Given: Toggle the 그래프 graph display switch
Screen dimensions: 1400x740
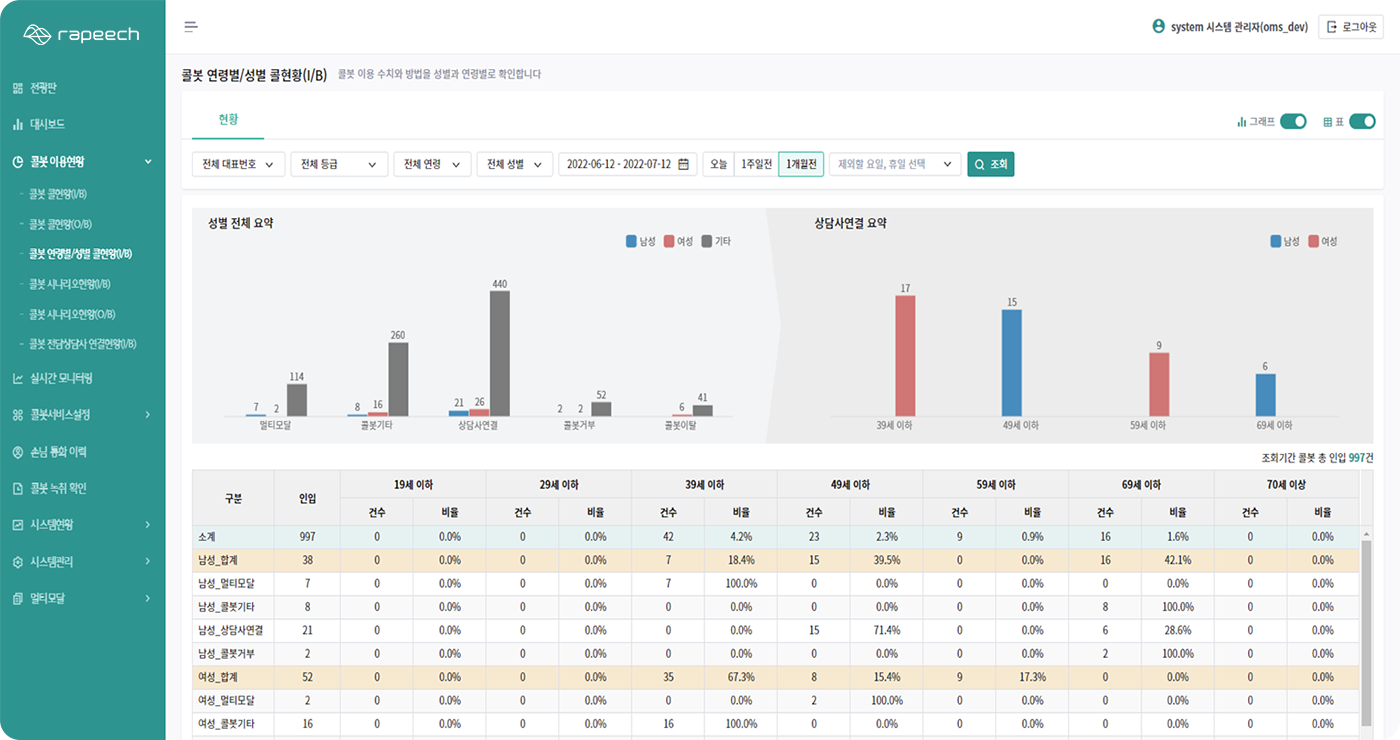Looking at the screenshot, I should tap(1294, 121).
